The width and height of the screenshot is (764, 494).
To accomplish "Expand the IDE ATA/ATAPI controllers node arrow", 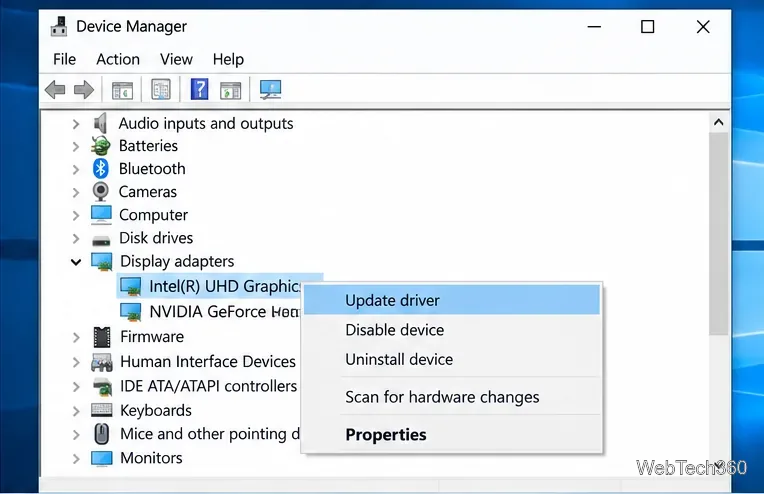I will [x=76, y=387].
